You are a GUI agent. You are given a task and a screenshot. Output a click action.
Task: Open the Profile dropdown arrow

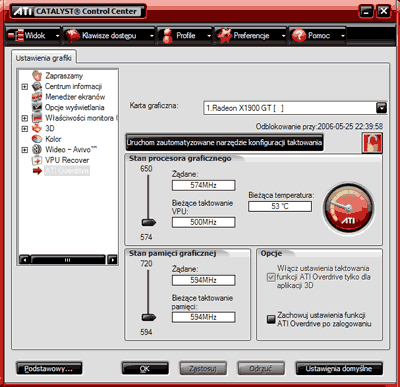coord(209,36)
